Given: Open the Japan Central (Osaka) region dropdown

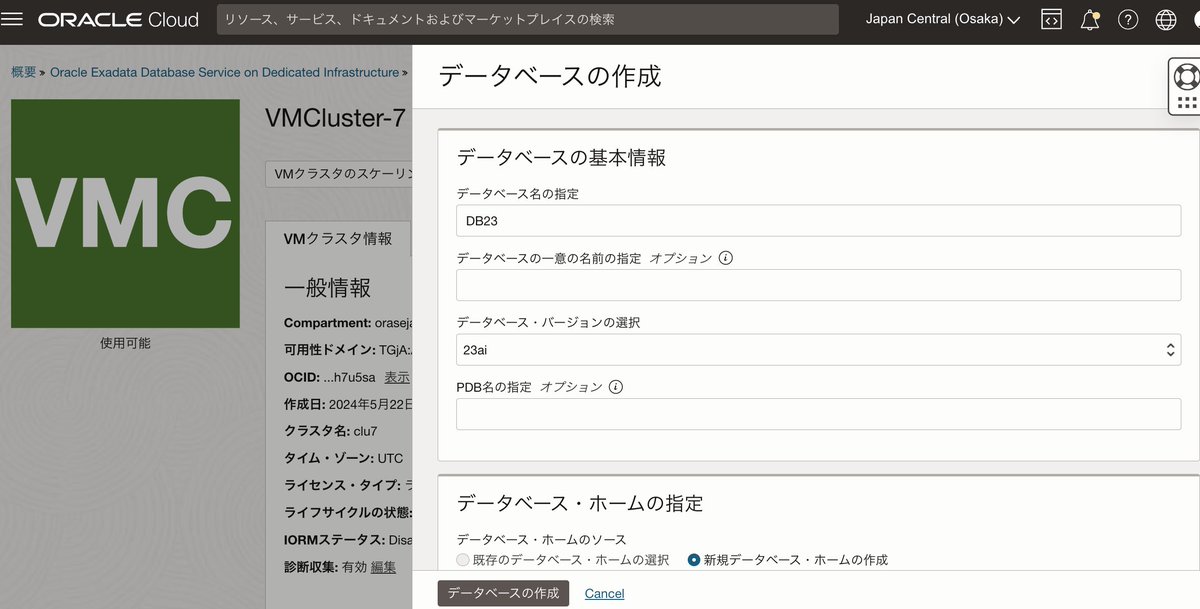Looking at the screenshot, I should click(942, 19).
